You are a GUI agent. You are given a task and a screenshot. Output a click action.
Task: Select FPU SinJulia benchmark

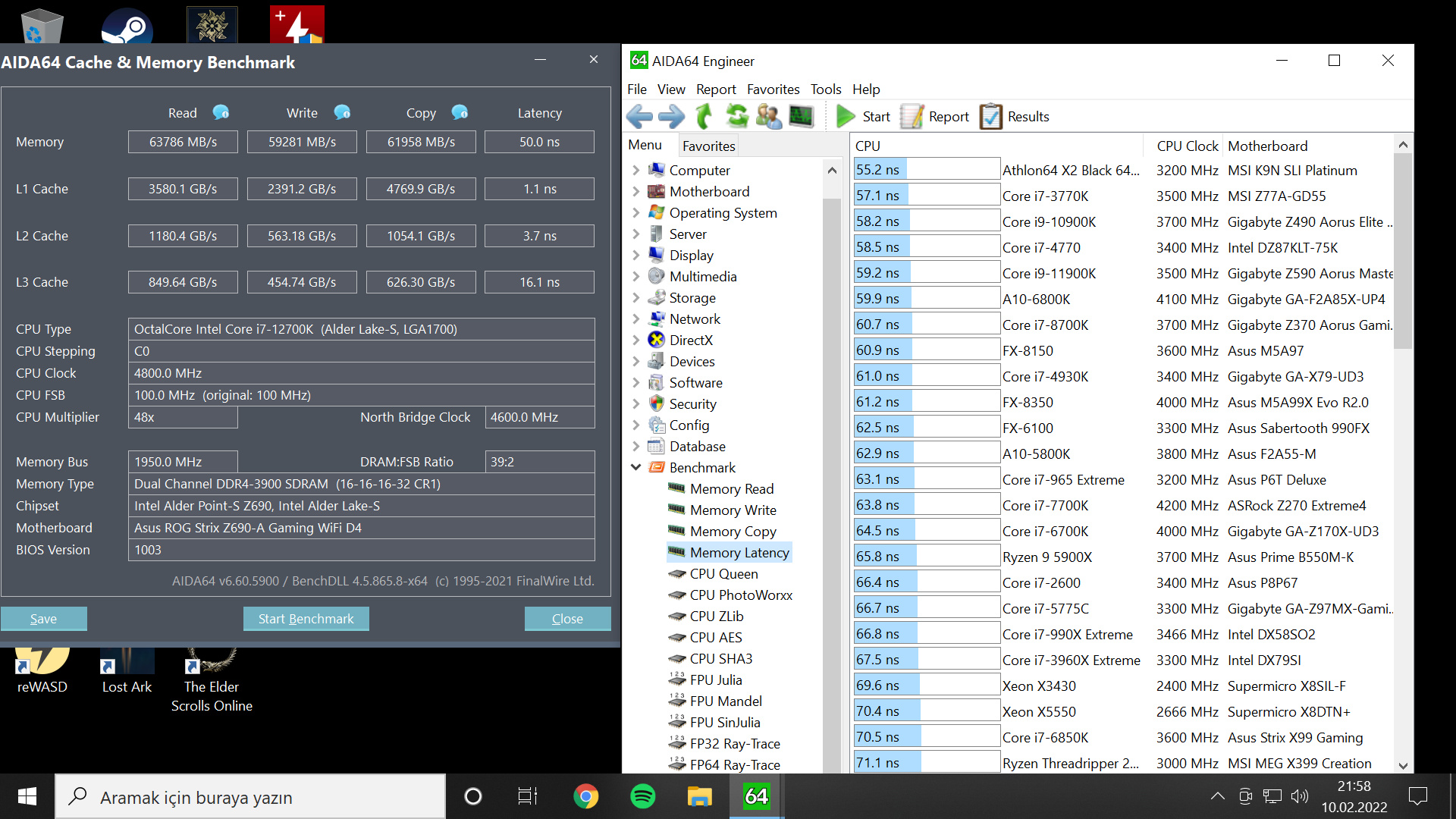pos(724,723)
